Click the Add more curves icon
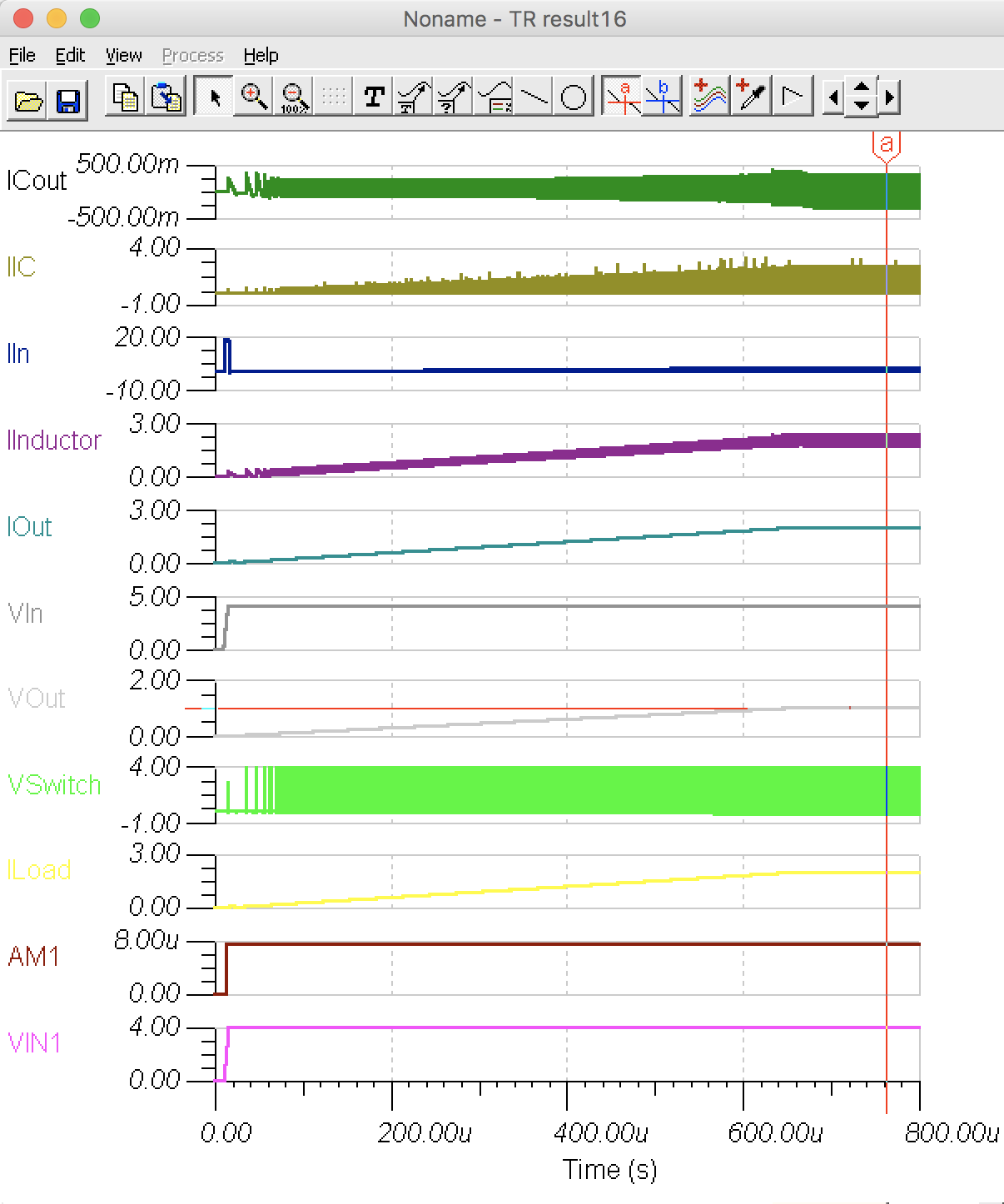Image resolution: width=1004 pixels, height=1204 pixels. [708, 97]
